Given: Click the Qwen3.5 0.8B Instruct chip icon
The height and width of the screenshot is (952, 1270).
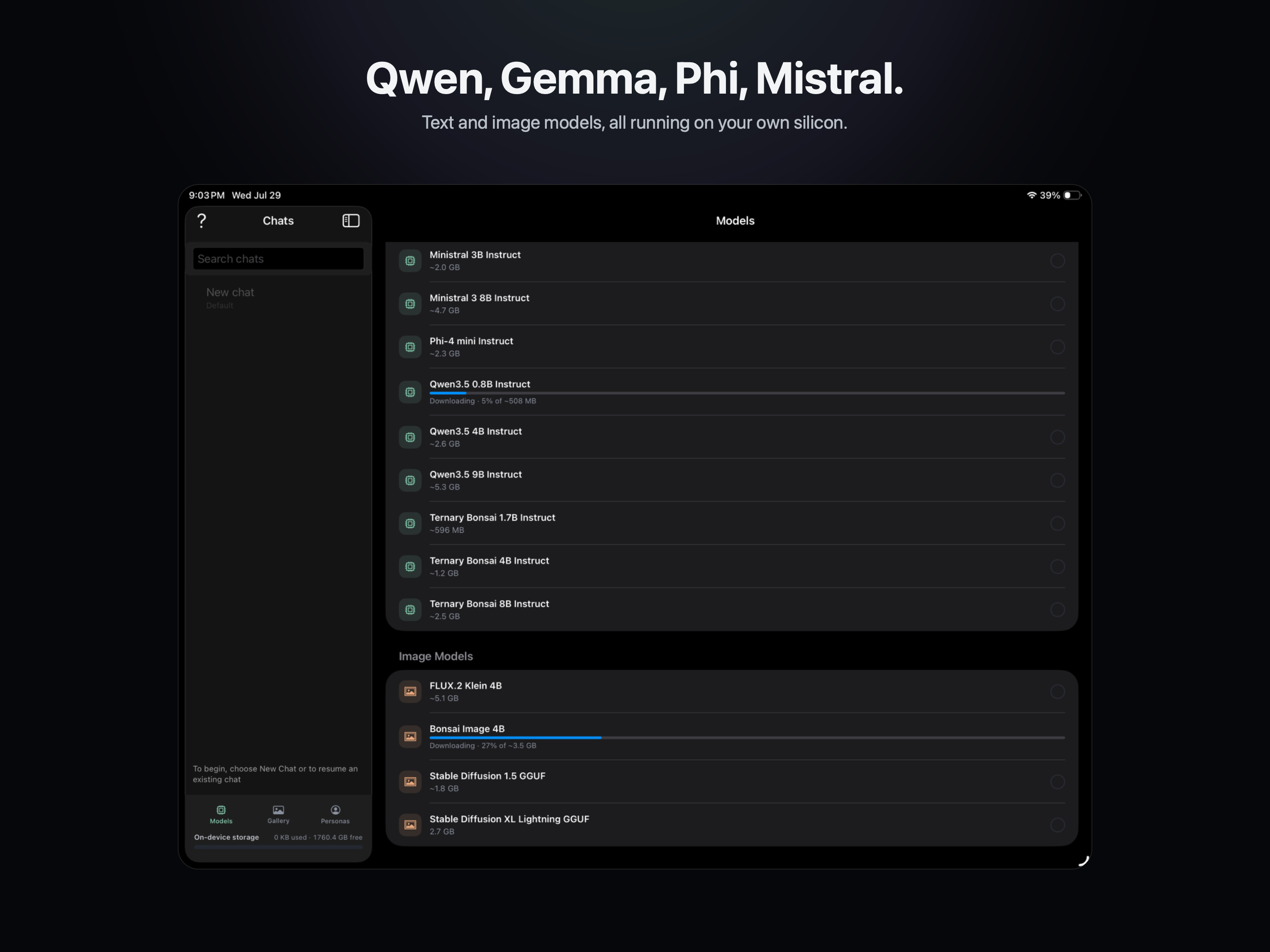Looking at the screenshot, I should (410, 393).
